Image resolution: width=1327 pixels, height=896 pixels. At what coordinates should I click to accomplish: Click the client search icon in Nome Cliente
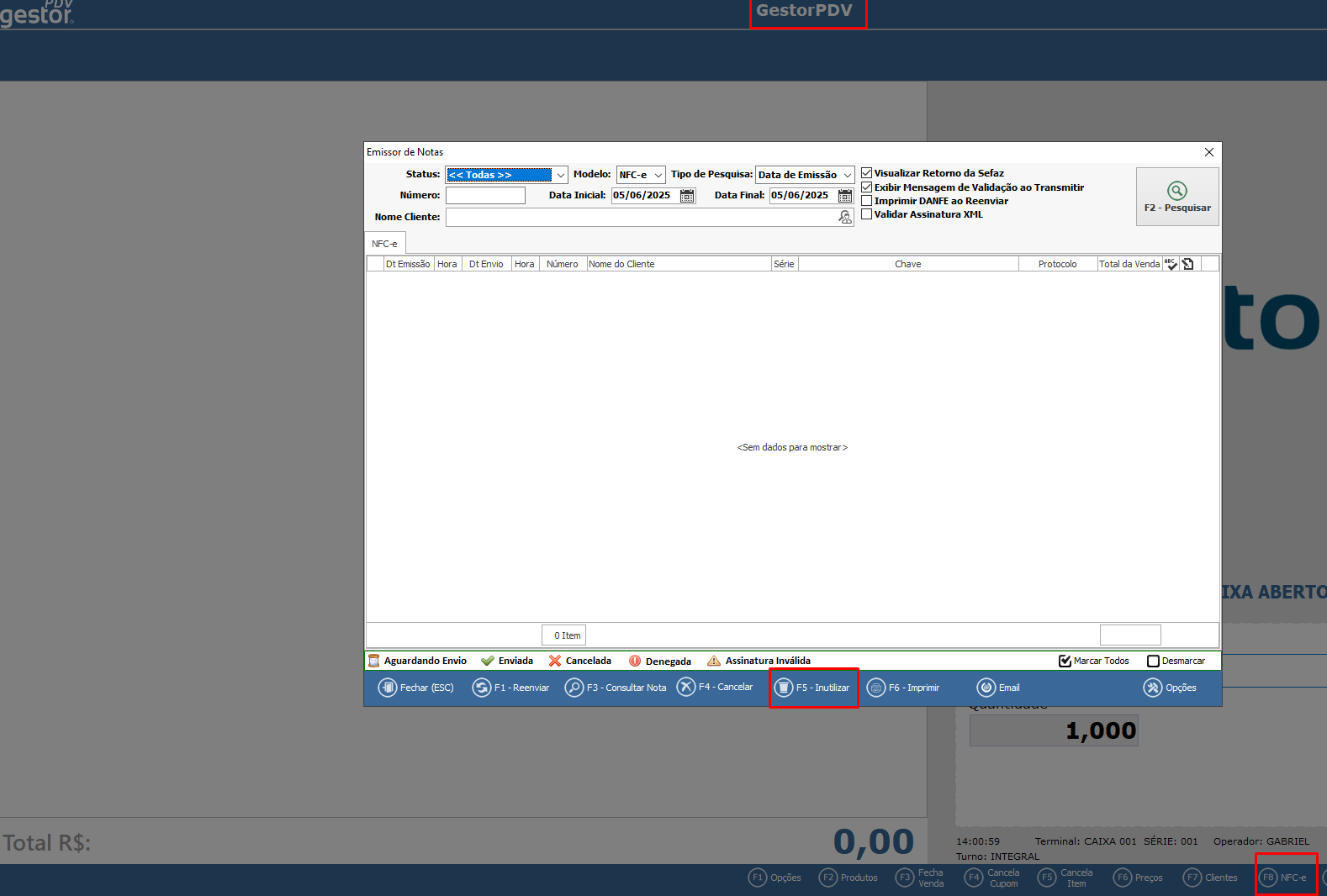[x=844, y=217]
